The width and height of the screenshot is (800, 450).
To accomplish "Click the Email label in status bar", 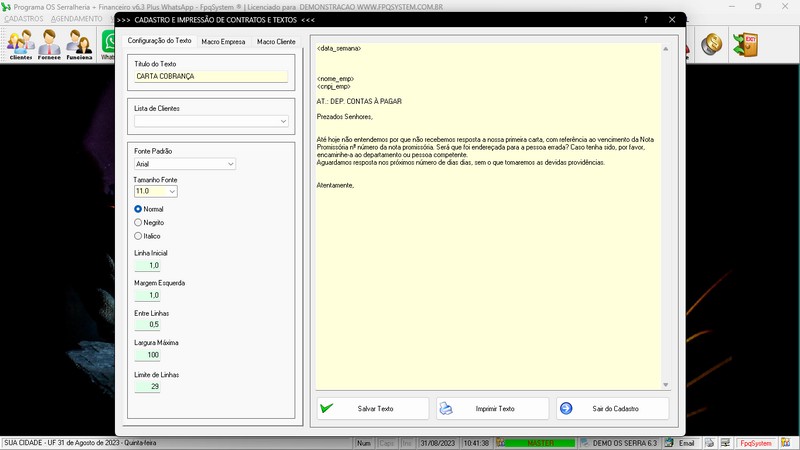I will [x=686, y=443].
